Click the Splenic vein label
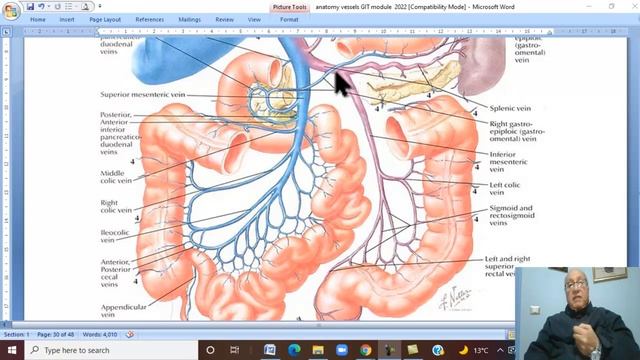640x360 pixels. point(510,108)
